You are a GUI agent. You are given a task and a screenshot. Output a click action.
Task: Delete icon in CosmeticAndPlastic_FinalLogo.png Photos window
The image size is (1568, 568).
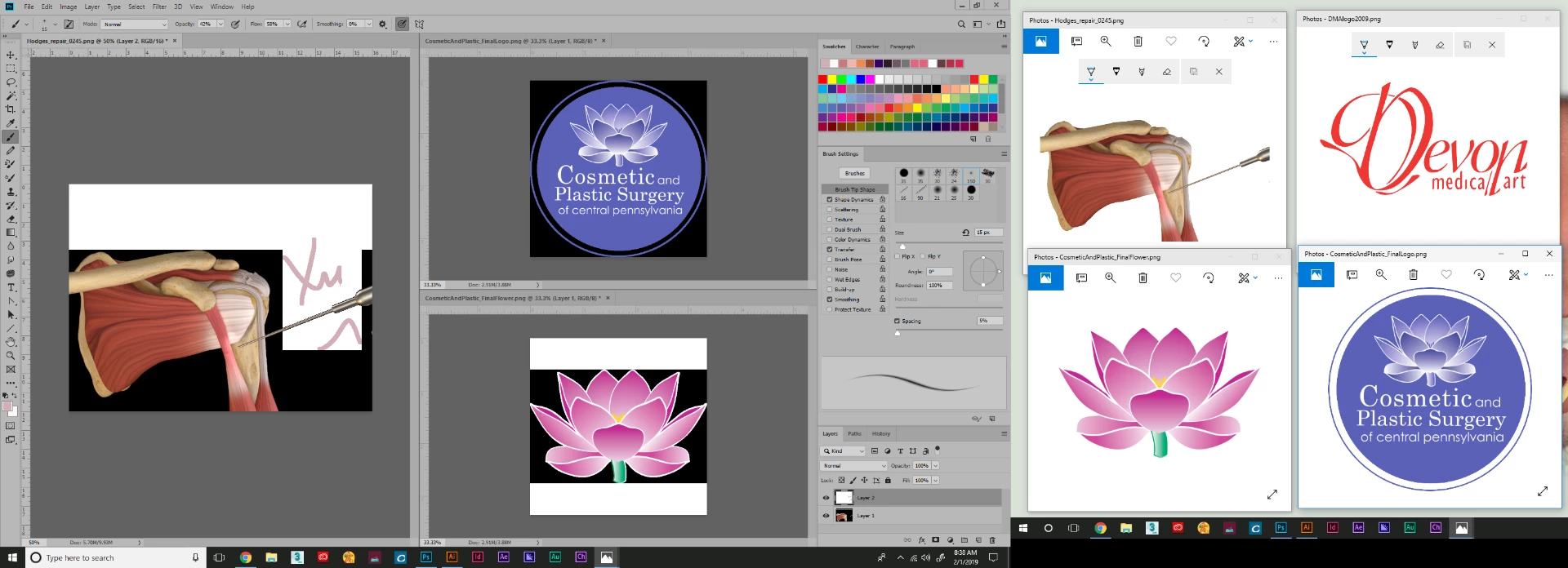pyautogui.click(x=1413, y=275)
